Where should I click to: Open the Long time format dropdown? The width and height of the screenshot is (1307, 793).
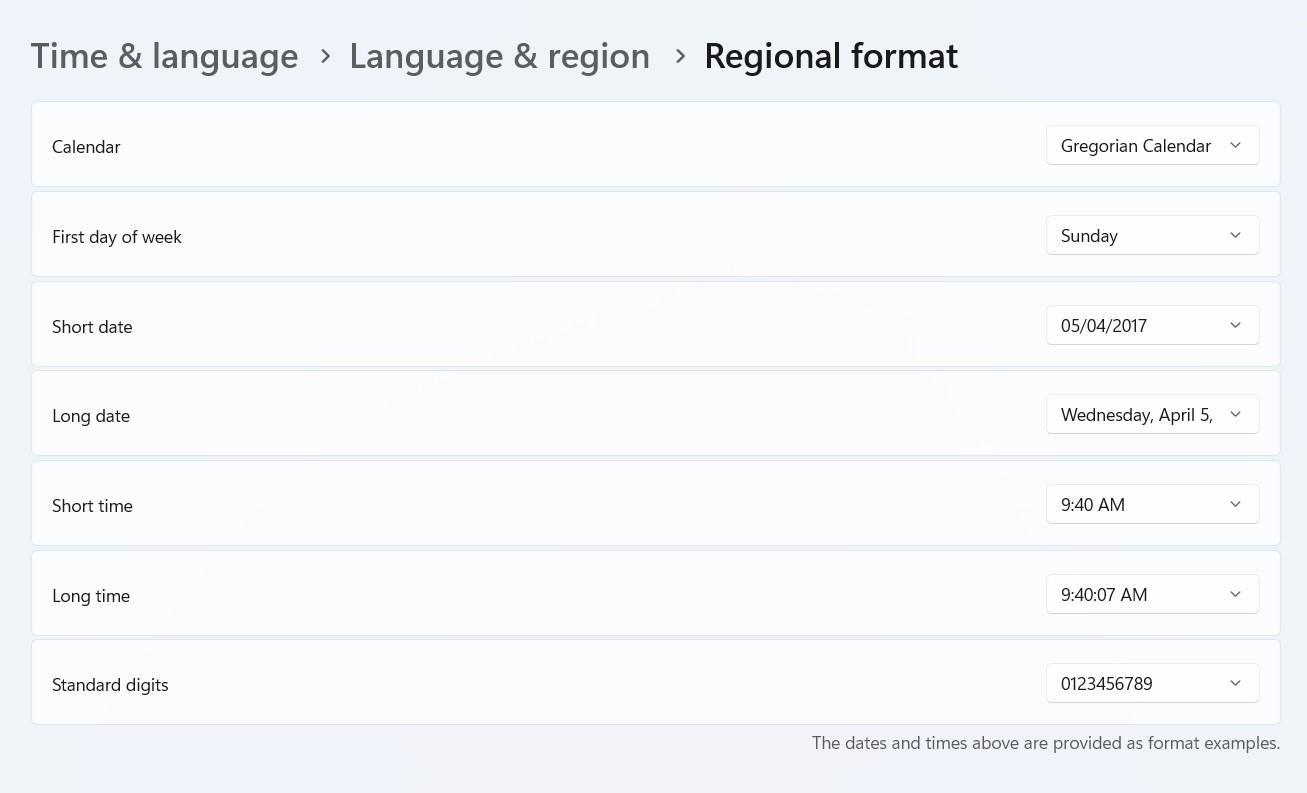pos(1152,595)
